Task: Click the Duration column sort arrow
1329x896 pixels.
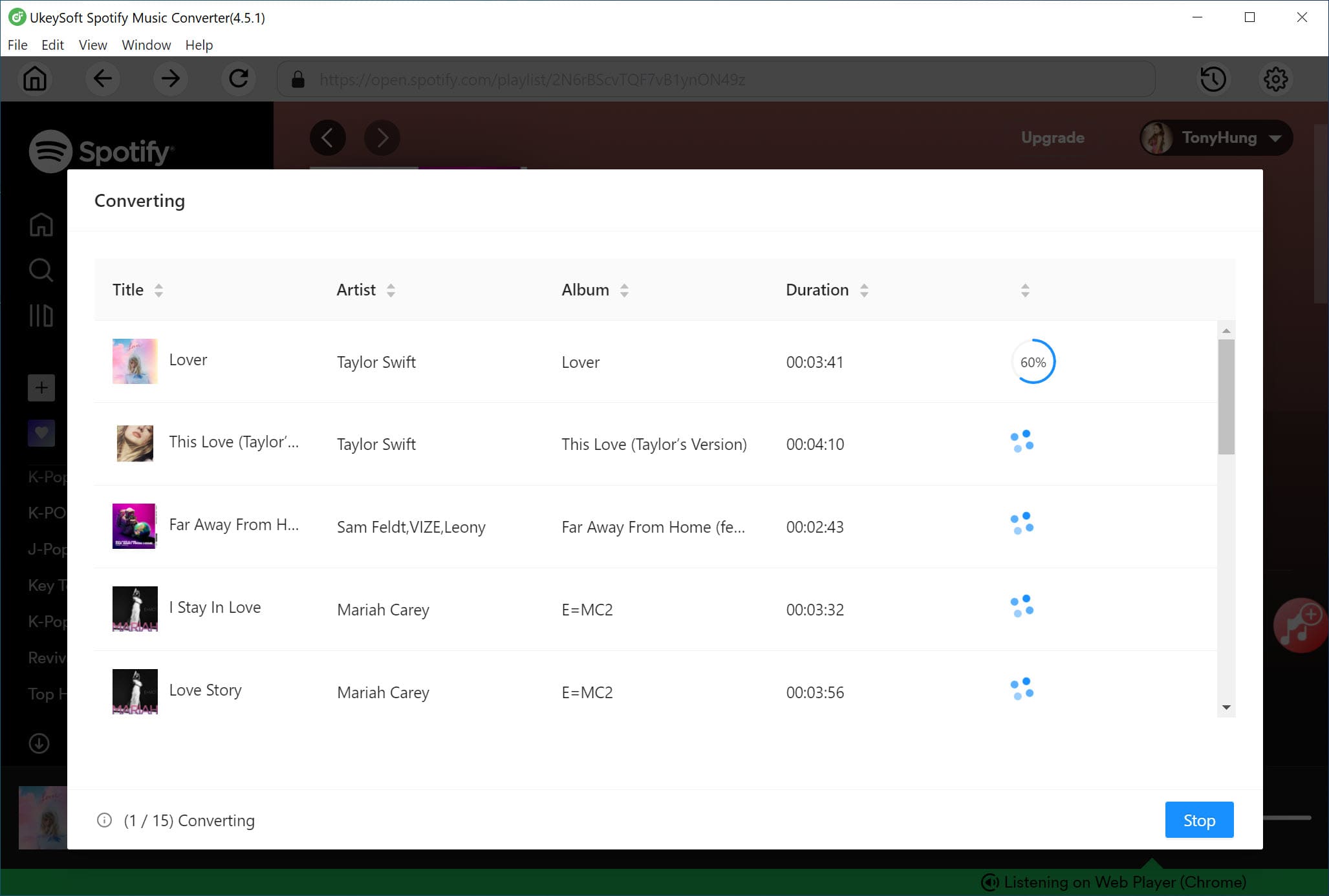Action: click(x=863, y=290)
